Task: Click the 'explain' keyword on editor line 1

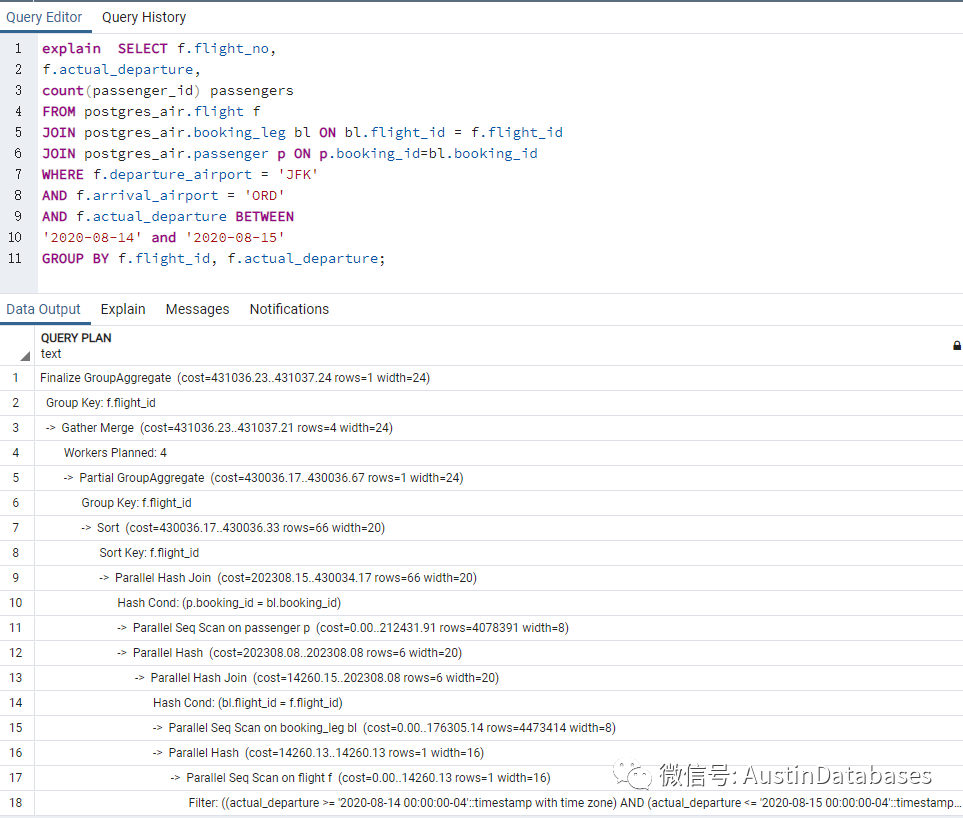Action: (71, 49)
